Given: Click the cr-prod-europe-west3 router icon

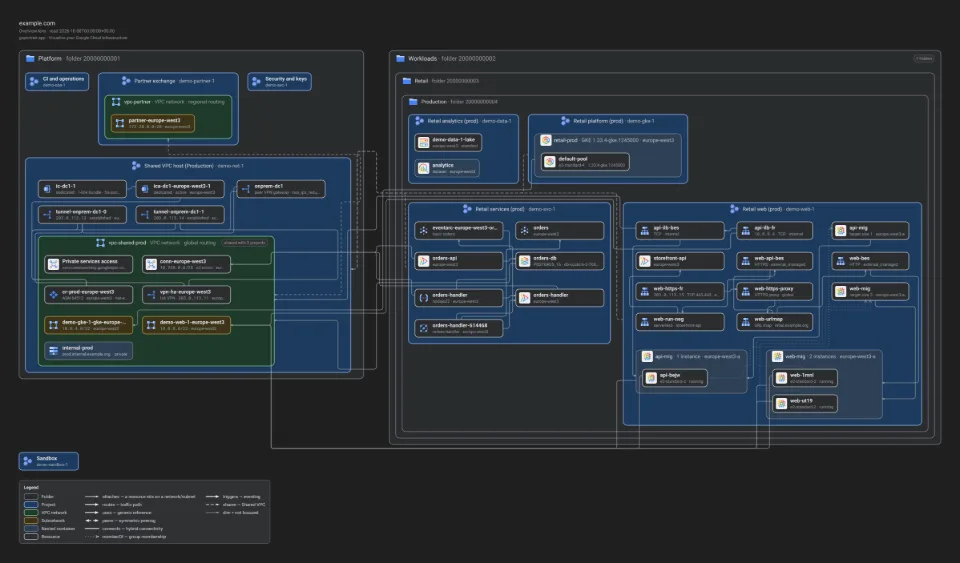Looking at the screenshot, I should [x=53, y=295].
